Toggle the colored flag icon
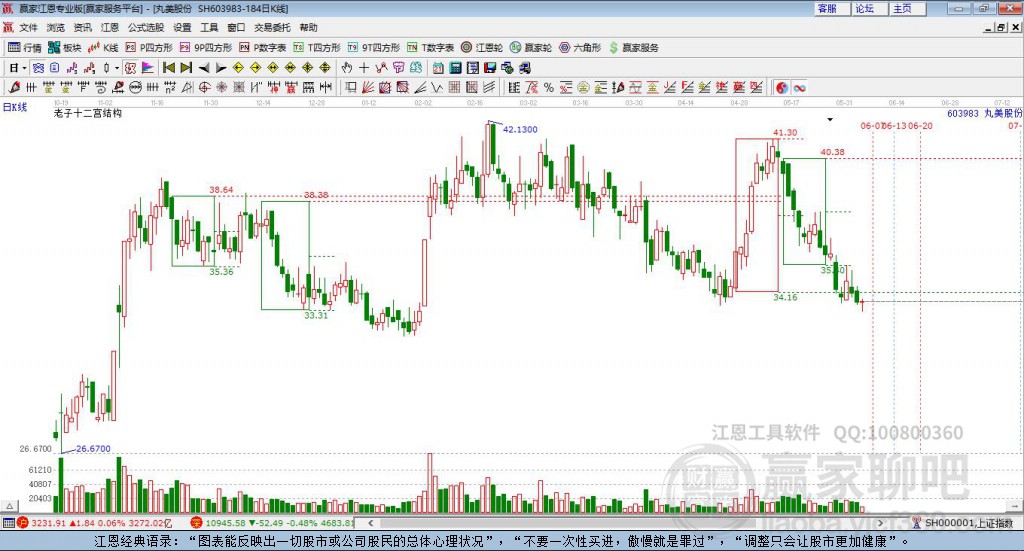1024x551 pixels. click(148, 68)
